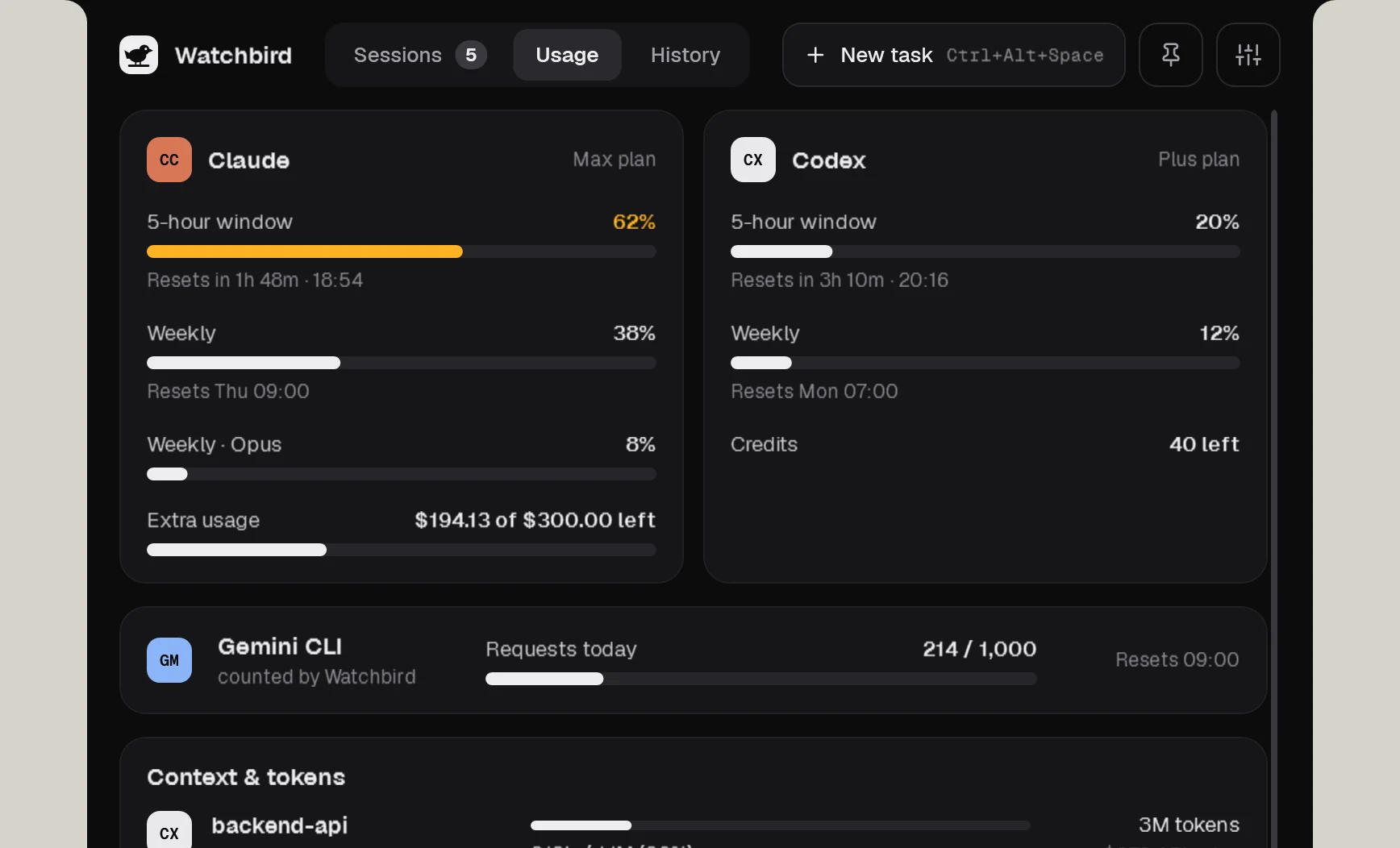Click the 40 left credits value
Viewport: 1400px width, 848px height.
pos(1204,444)
